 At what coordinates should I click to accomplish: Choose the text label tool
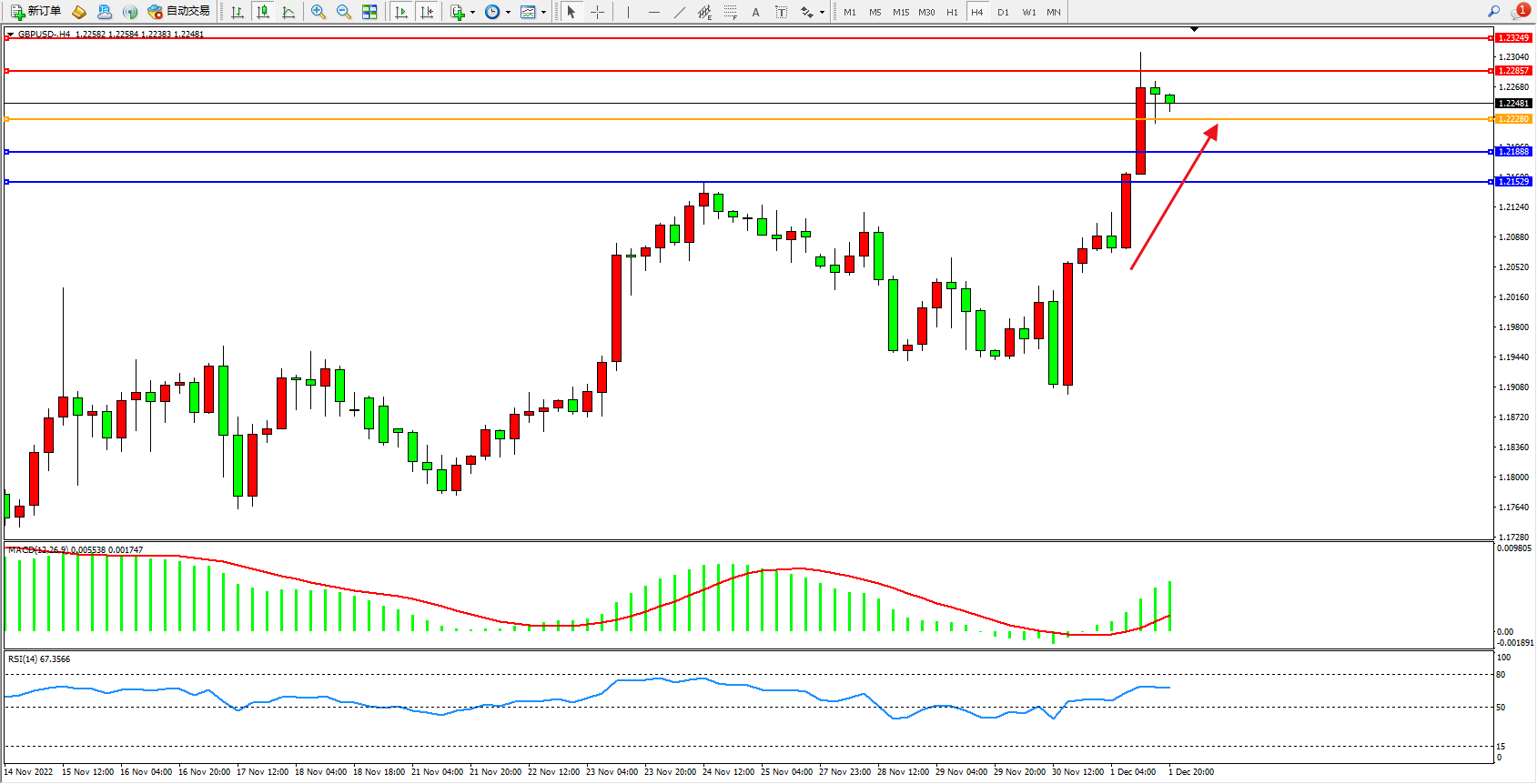pyautogui.click(x=755, y=12)
